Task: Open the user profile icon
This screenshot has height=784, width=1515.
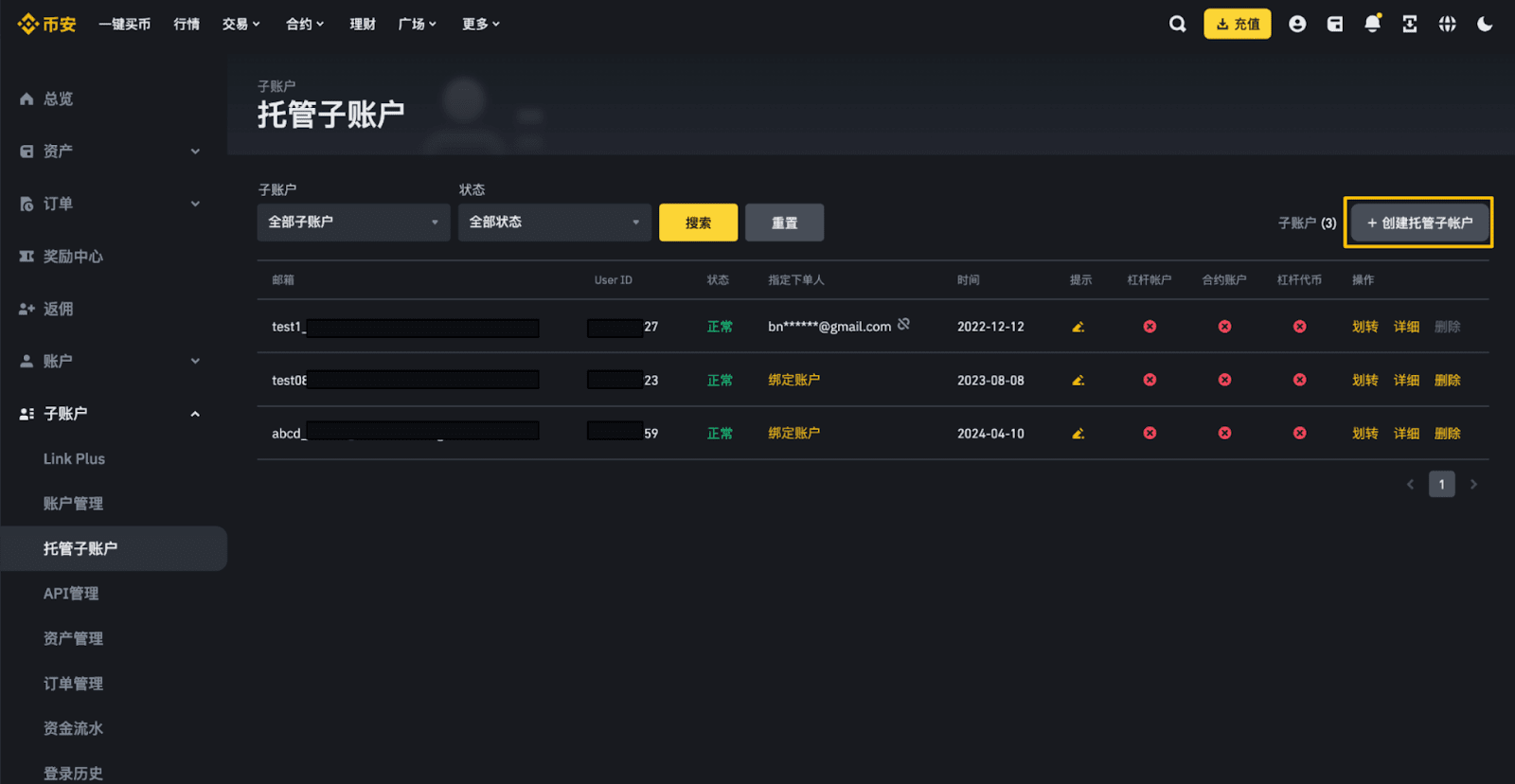Action: (x=1297, y=24)
